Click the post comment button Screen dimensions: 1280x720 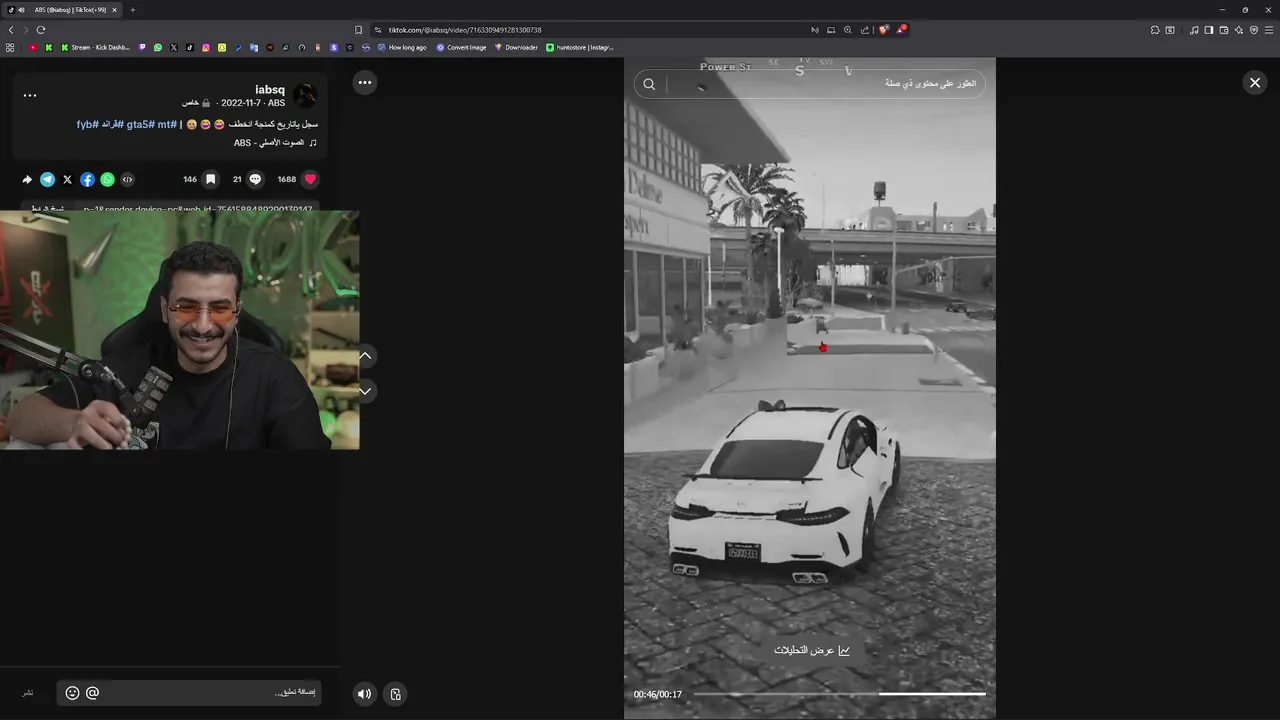click(x=28, y=692)
